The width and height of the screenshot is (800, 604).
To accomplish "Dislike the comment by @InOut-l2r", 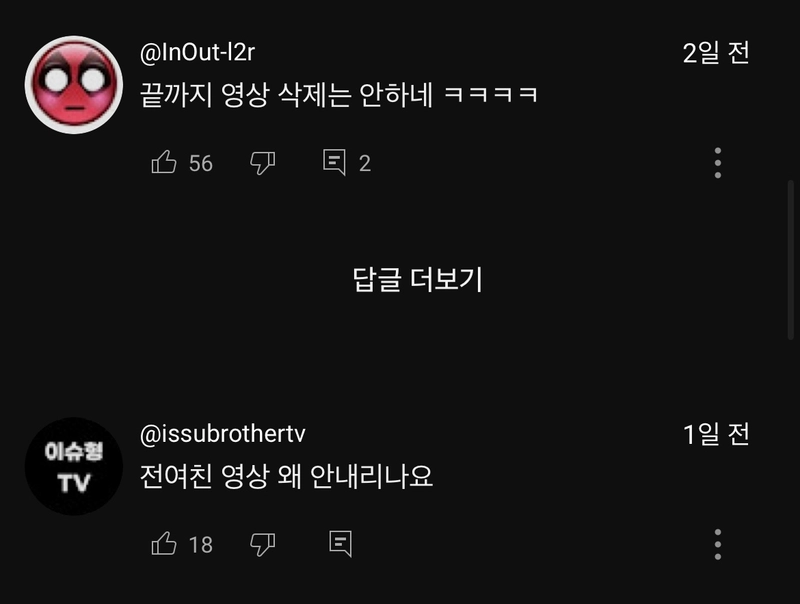I will pyautogui.click(x=263, y=163).
